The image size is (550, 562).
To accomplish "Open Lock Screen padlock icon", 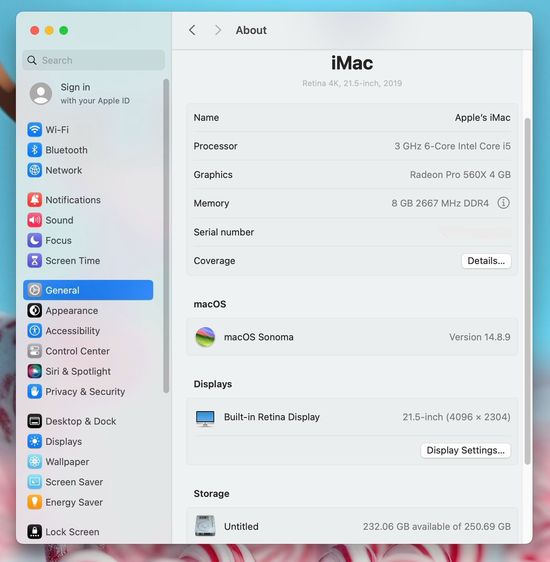I will (x=34, y=532).
